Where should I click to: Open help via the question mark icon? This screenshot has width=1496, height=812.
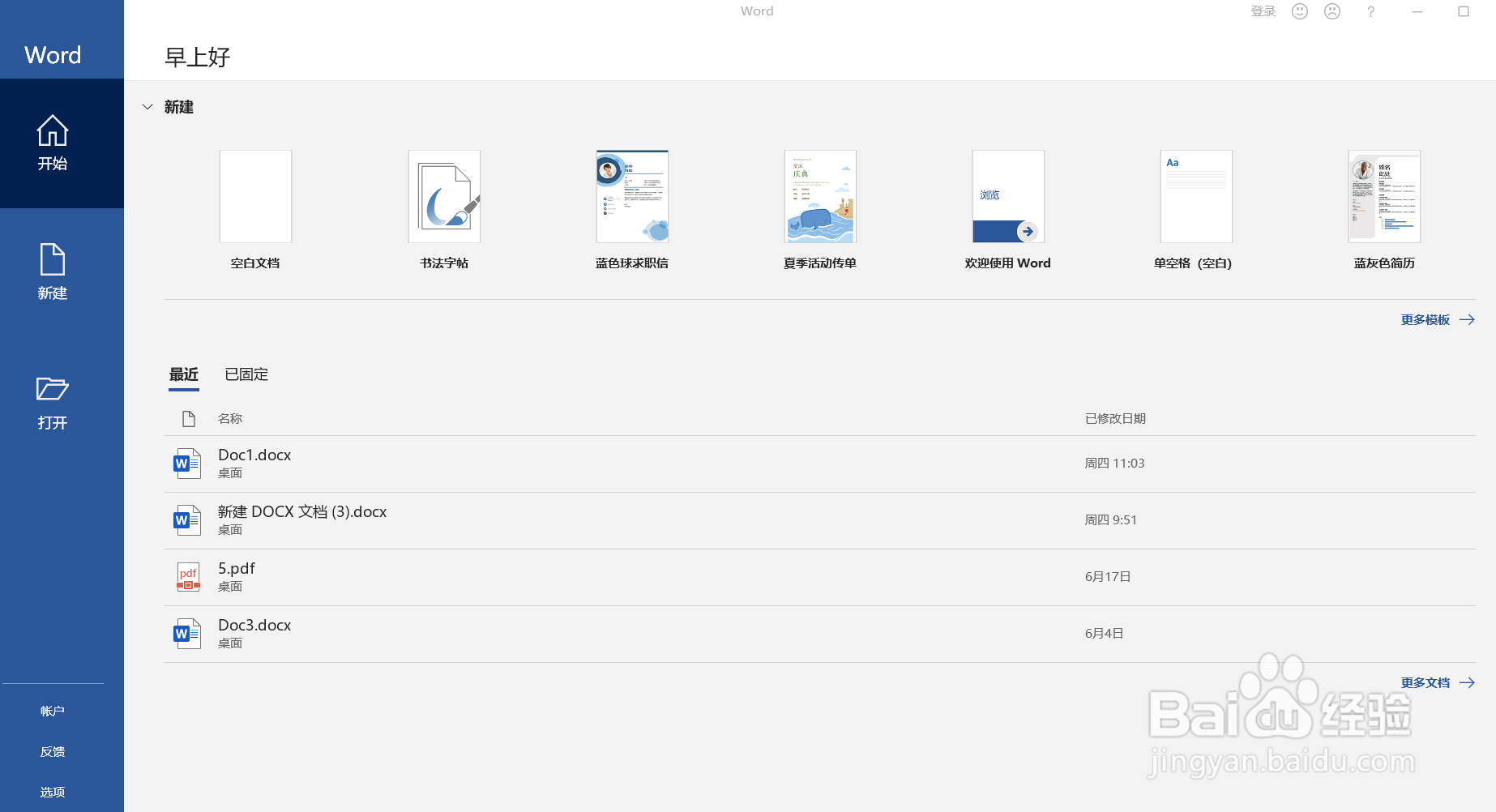(x=1370, y=11)
